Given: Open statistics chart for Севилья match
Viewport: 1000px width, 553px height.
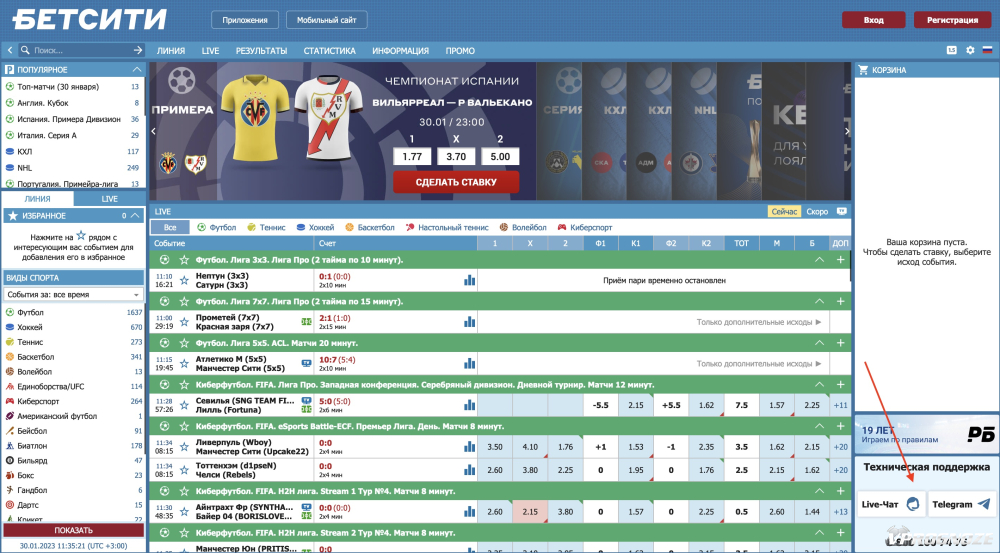Looking at the screenshot, I should pyautogui.click(x=469, y=405).
